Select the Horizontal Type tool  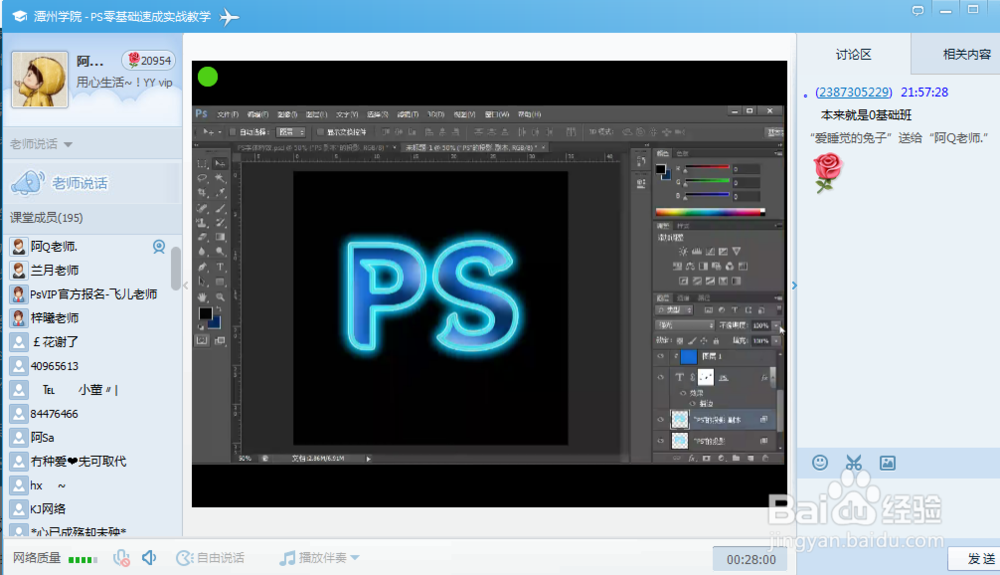(x=220, y=267)
